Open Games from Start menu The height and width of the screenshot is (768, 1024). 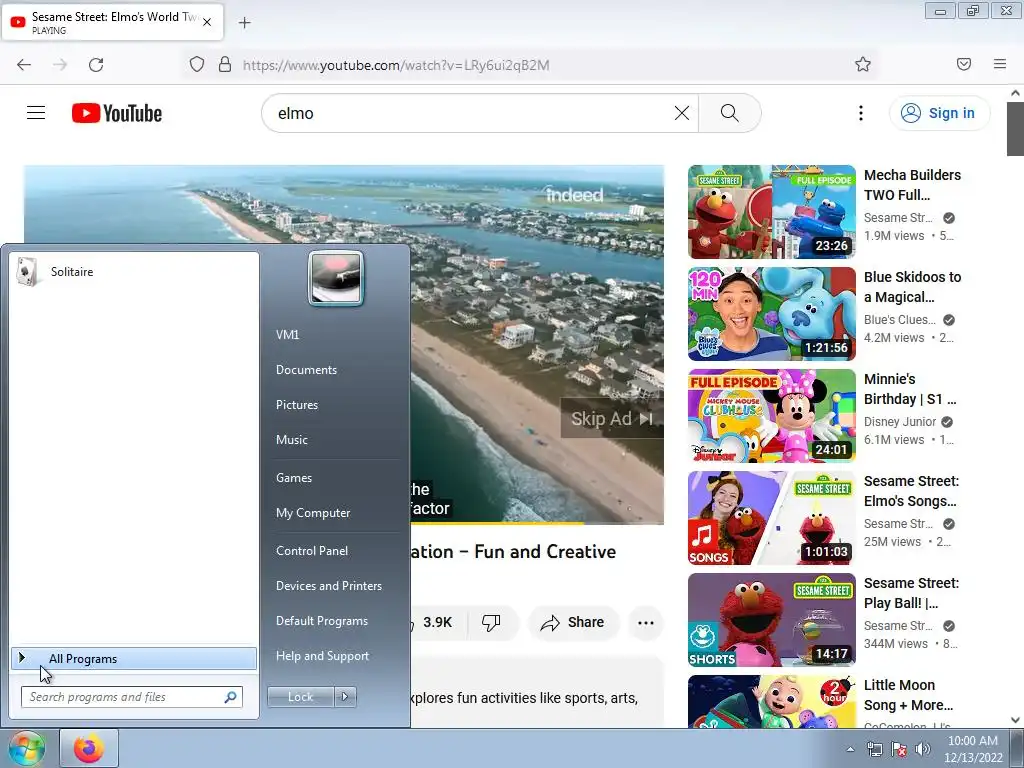tap(294, 477)
